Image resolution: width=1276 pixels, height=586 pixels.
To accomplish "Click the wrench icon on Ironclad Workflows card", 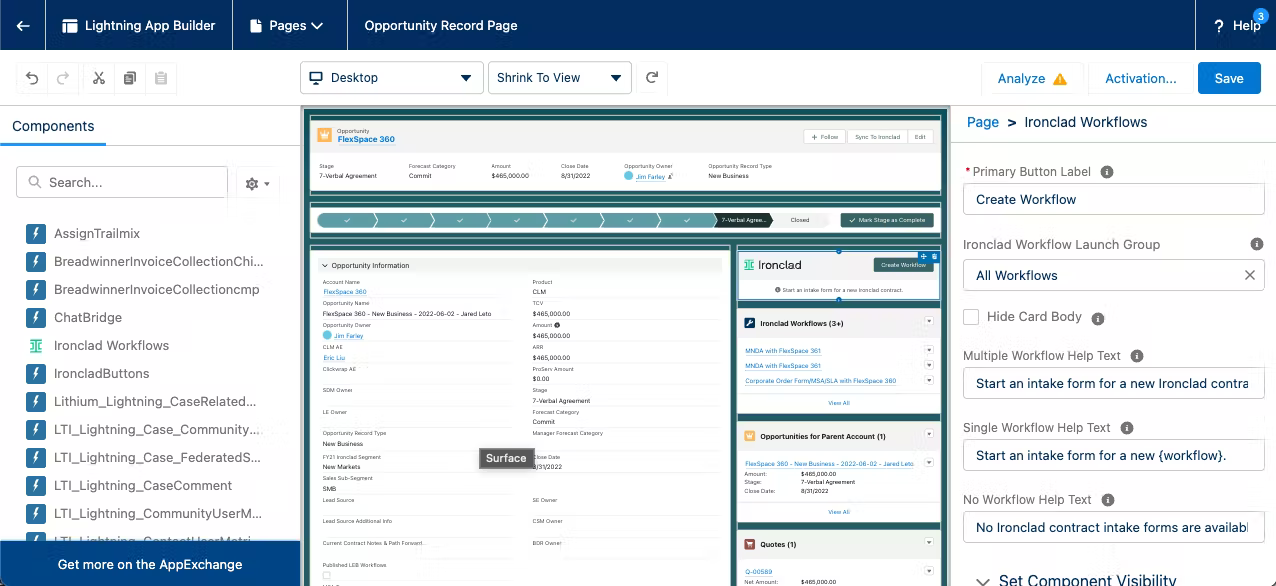I will pyautogui.click(x=750, y=323).
